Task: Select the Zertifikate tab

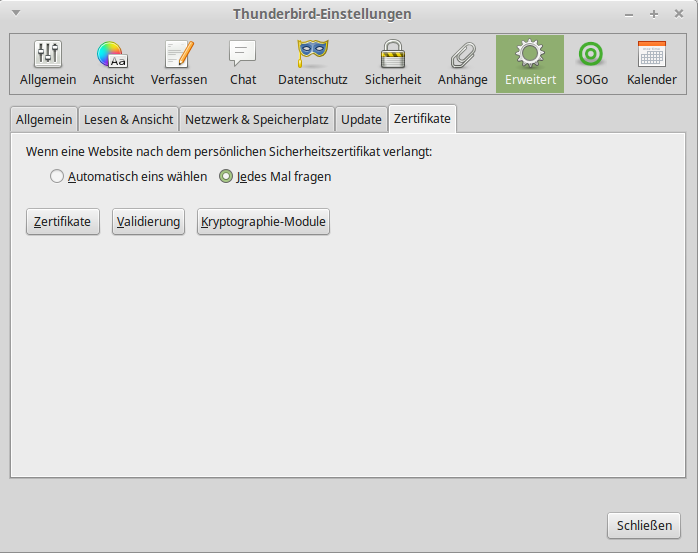Action: (422, 119)
